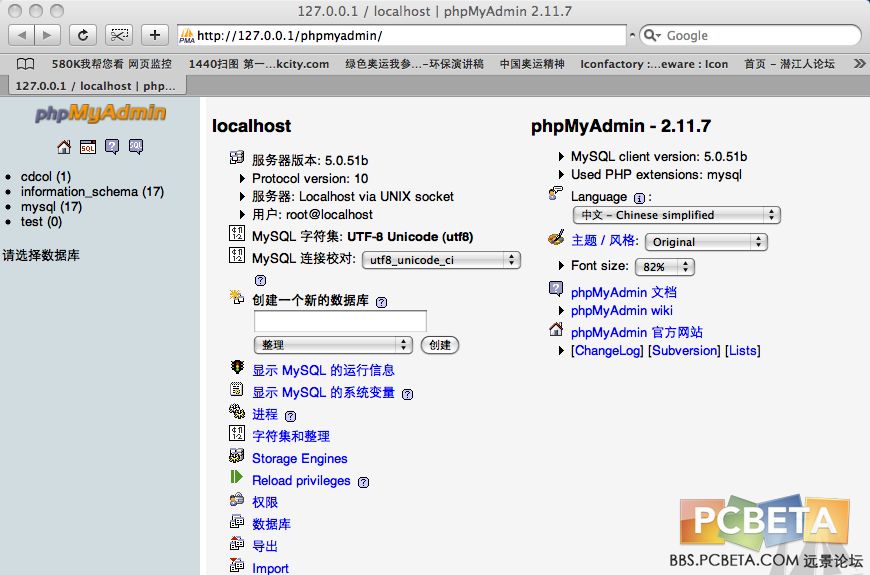Click the 创建 create button
870x575 pixels.
pos(440,345)
